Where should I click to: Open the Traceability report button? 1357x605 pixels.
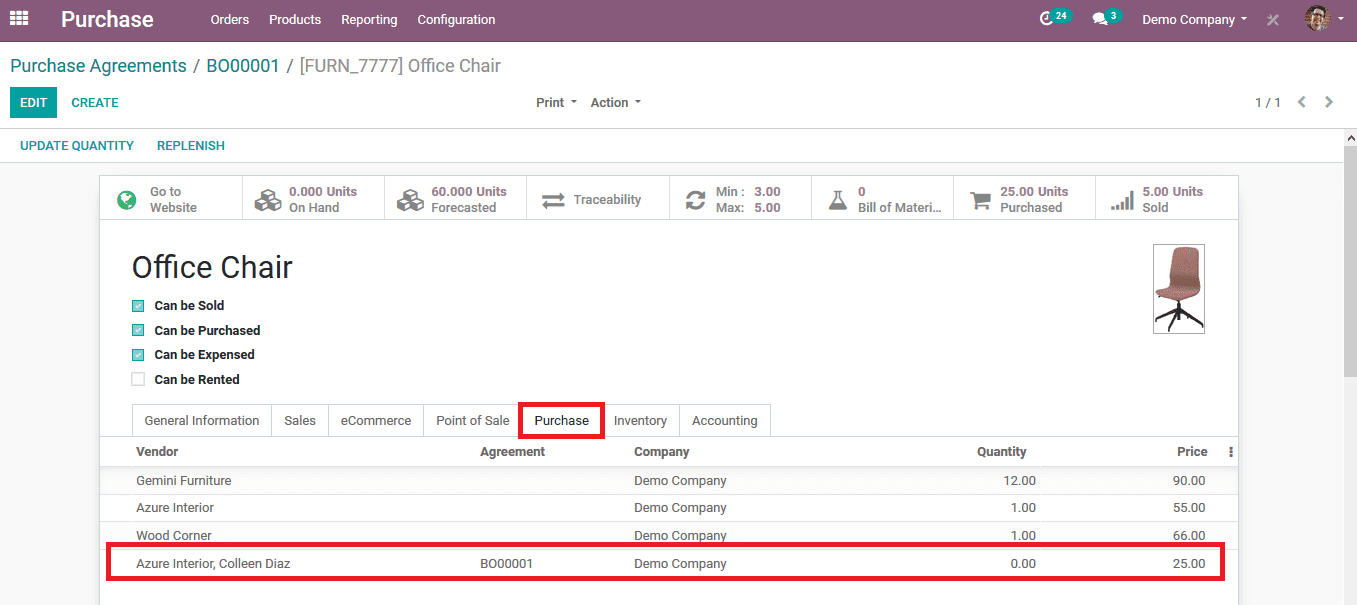point(597,199)
